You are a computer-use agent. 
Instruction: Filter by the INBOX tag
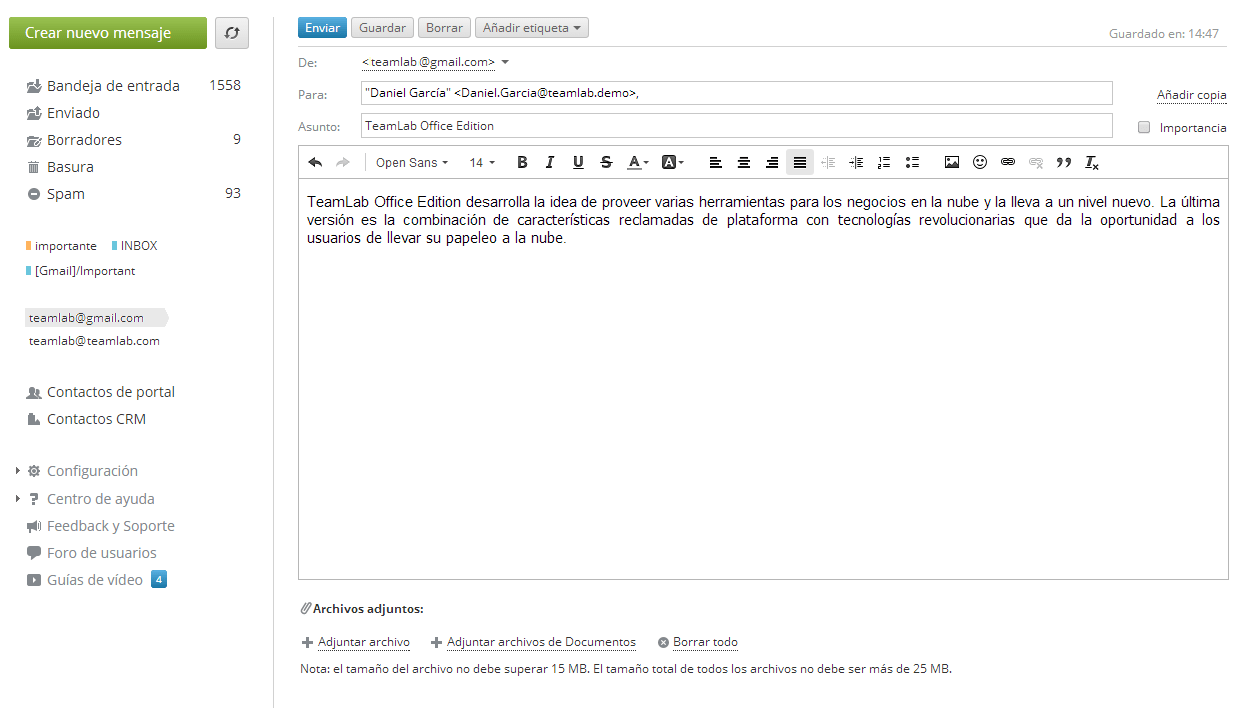[x=134, y=246]
